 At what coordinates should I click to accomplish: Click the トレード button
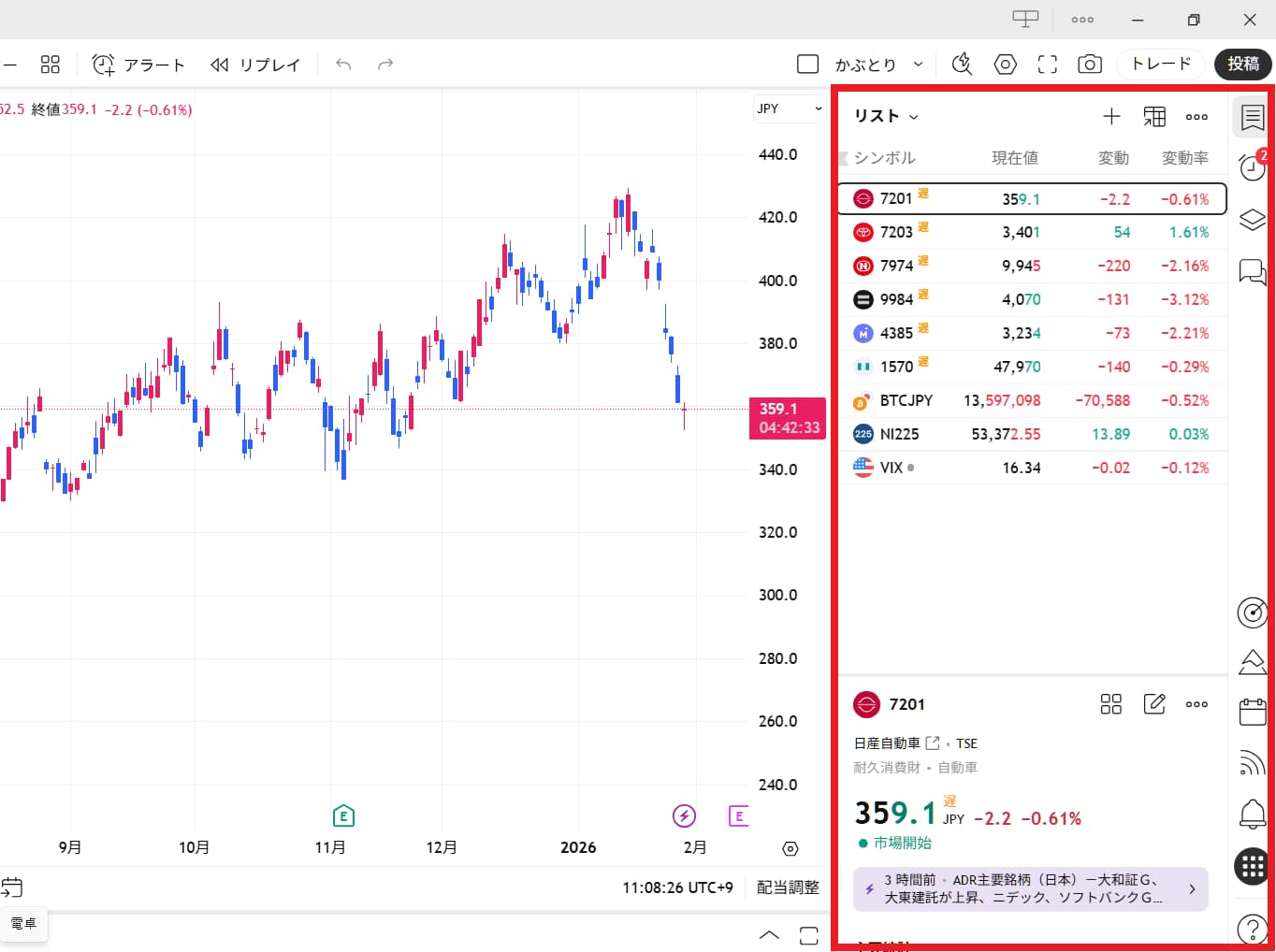tap(1161, 64)
